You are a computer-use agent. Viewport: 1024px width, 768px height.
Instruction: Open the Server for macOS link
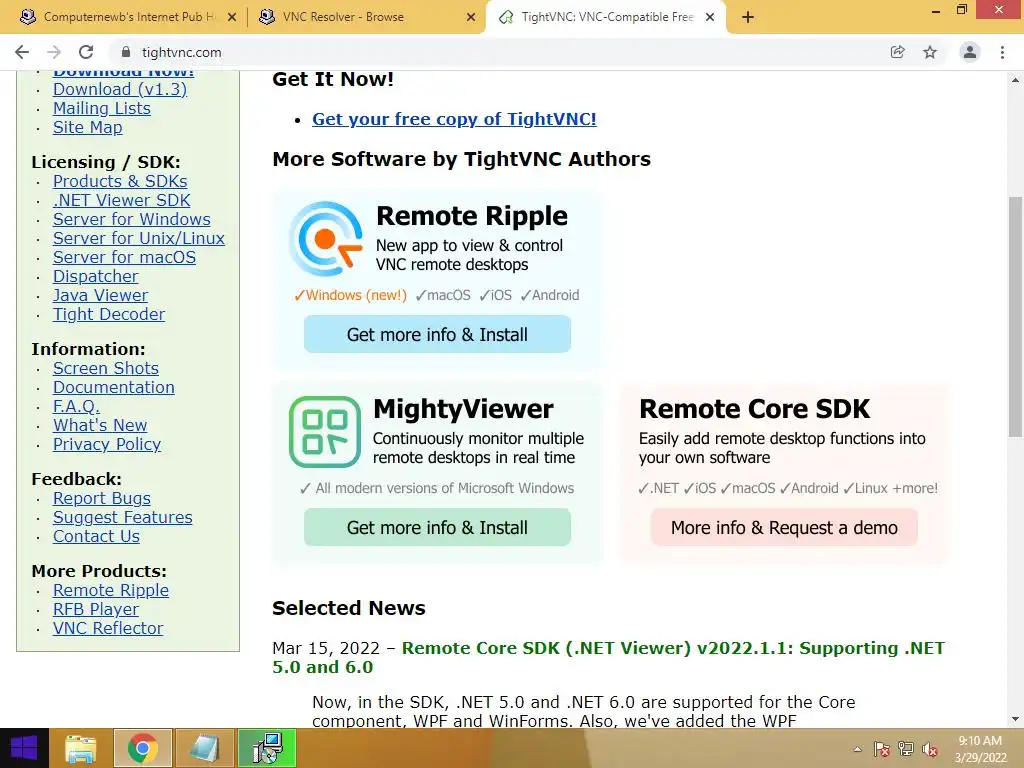pos(124,257)
